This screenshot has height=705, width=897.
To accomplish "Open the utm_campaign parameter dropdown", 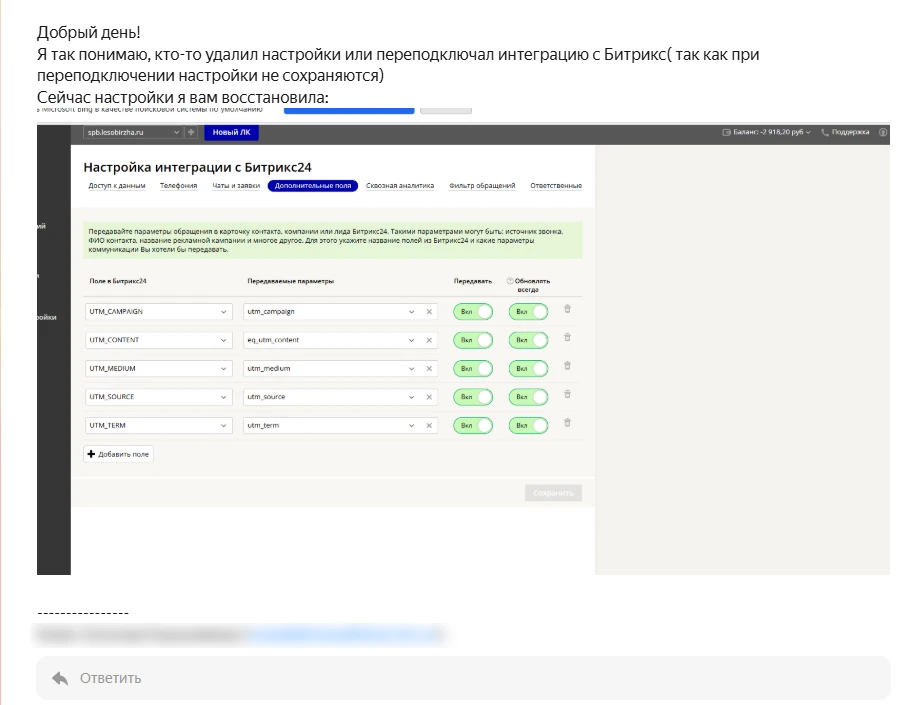I will point(411,312).
